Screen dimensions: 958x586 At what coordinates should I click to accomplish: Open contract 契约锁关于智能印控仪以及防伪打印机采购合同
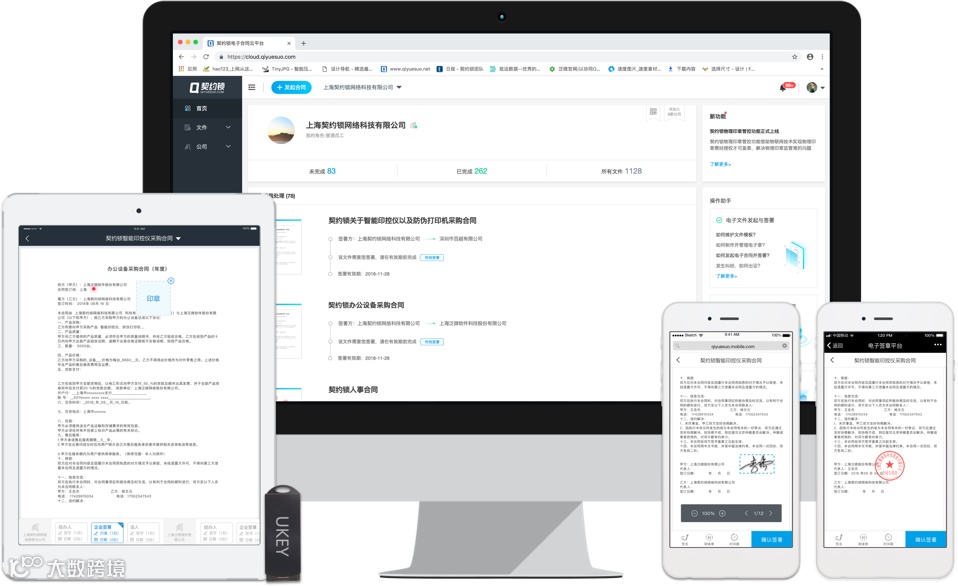pos(402,221)
